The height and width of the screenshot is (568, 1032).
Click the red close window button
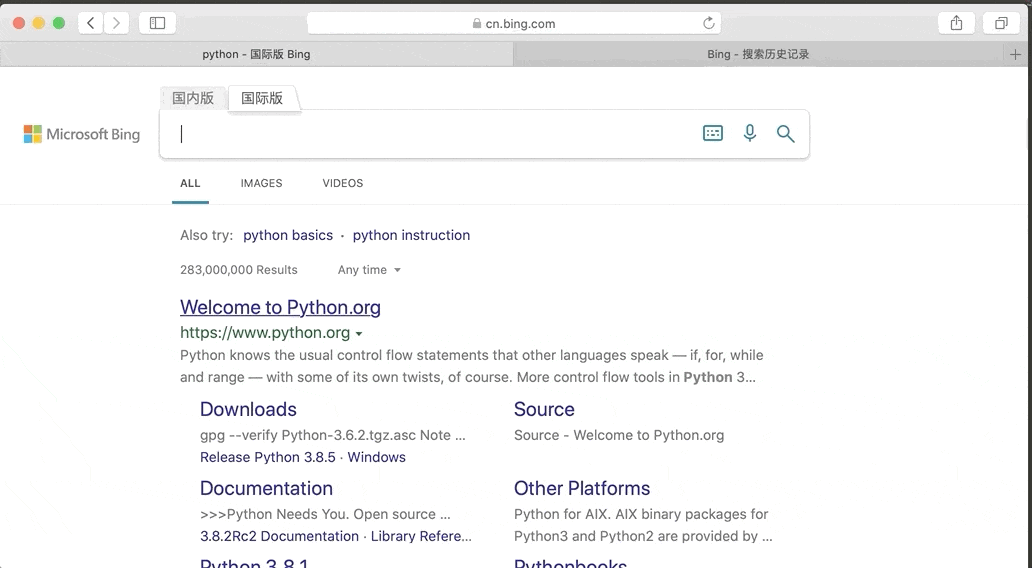point(19,23)
